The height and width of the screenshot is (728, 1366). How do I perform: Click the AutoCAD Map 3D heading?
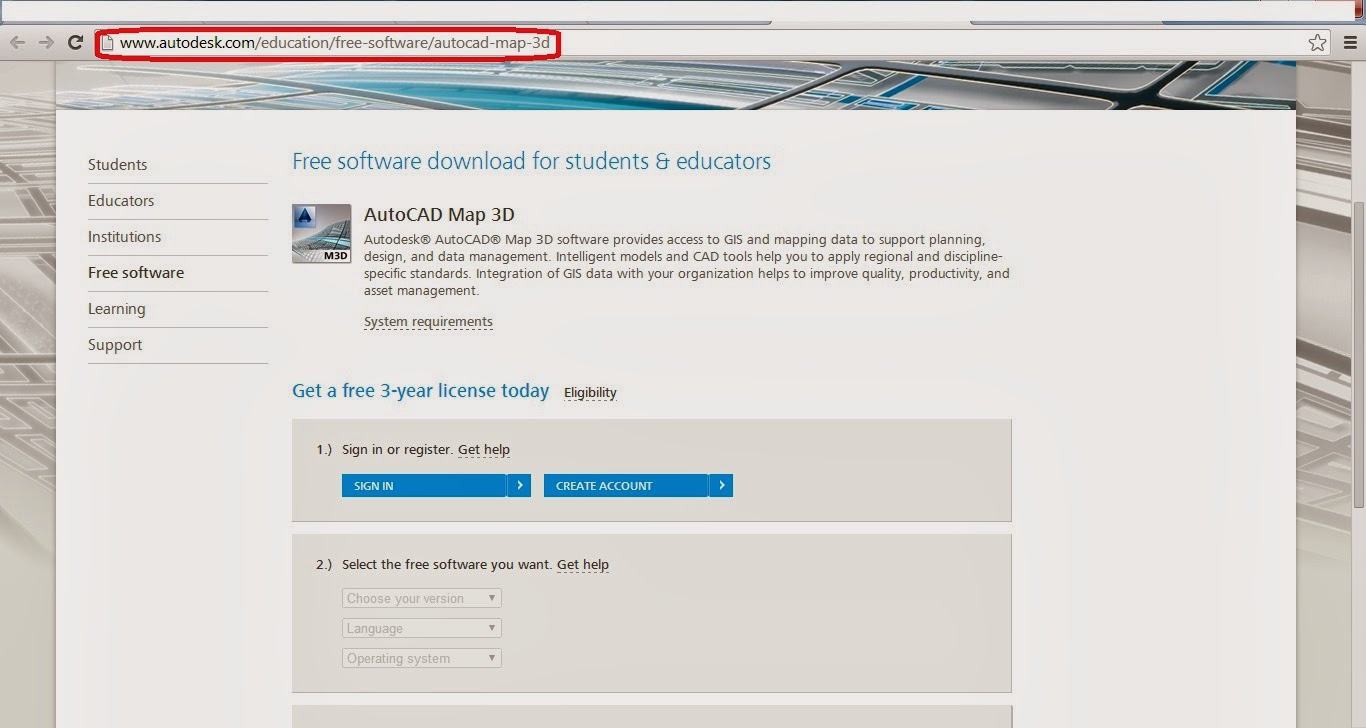point(439,214)
